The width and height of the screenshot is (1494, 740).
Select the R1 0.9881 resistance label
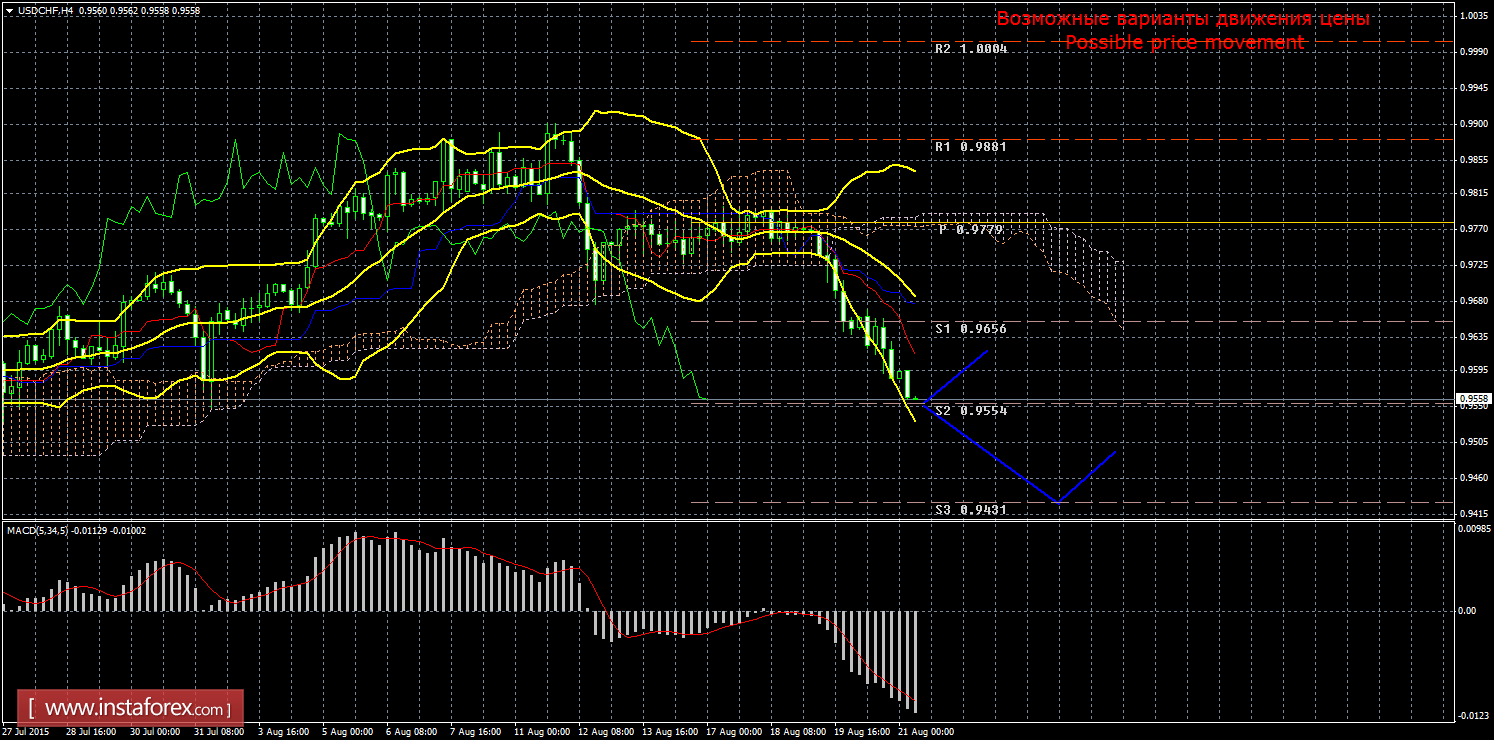(x=971, y=146)
